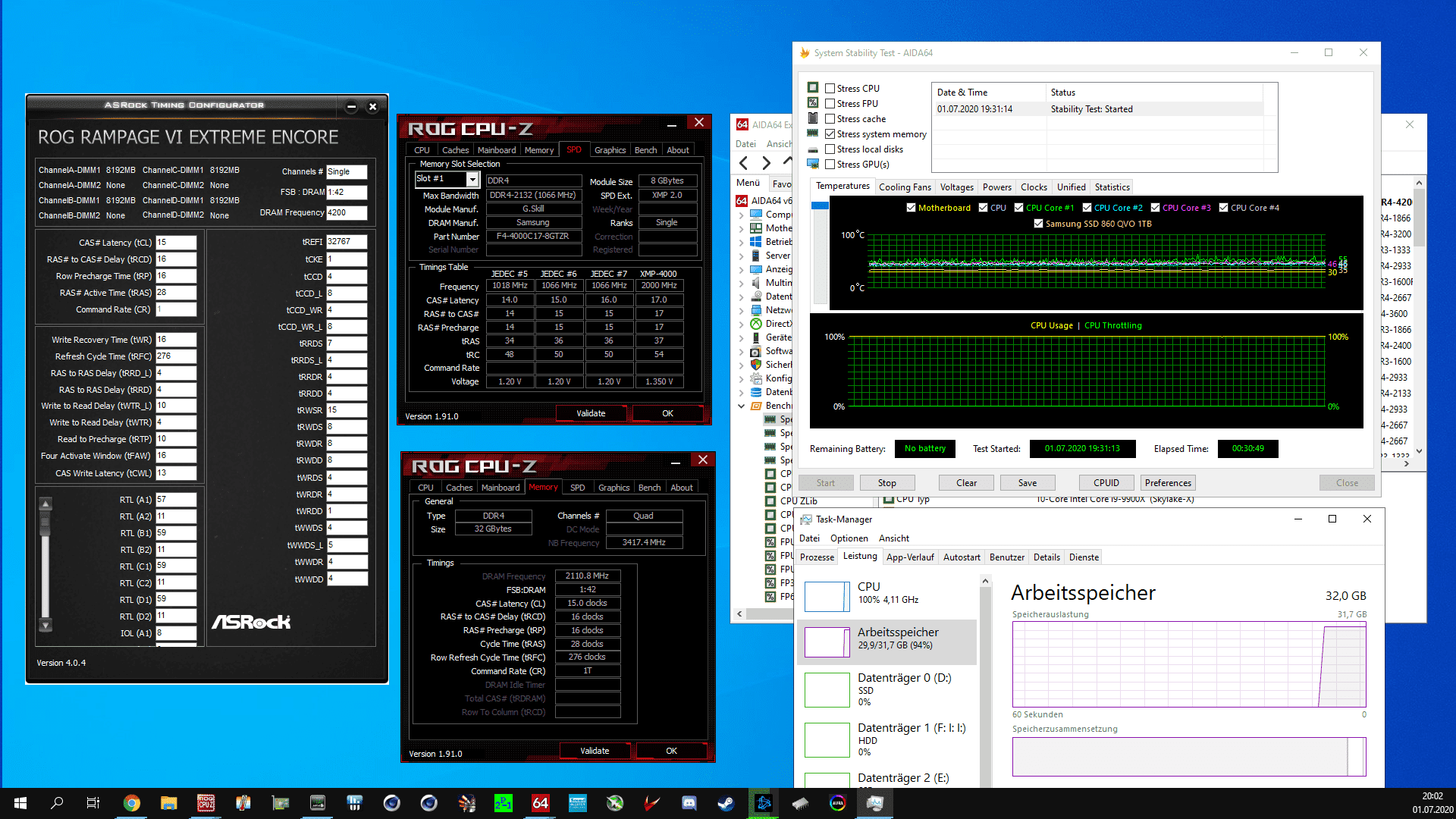
Task: Toggle Motherboard temperature graph checkbox
Action: [912, 208]
